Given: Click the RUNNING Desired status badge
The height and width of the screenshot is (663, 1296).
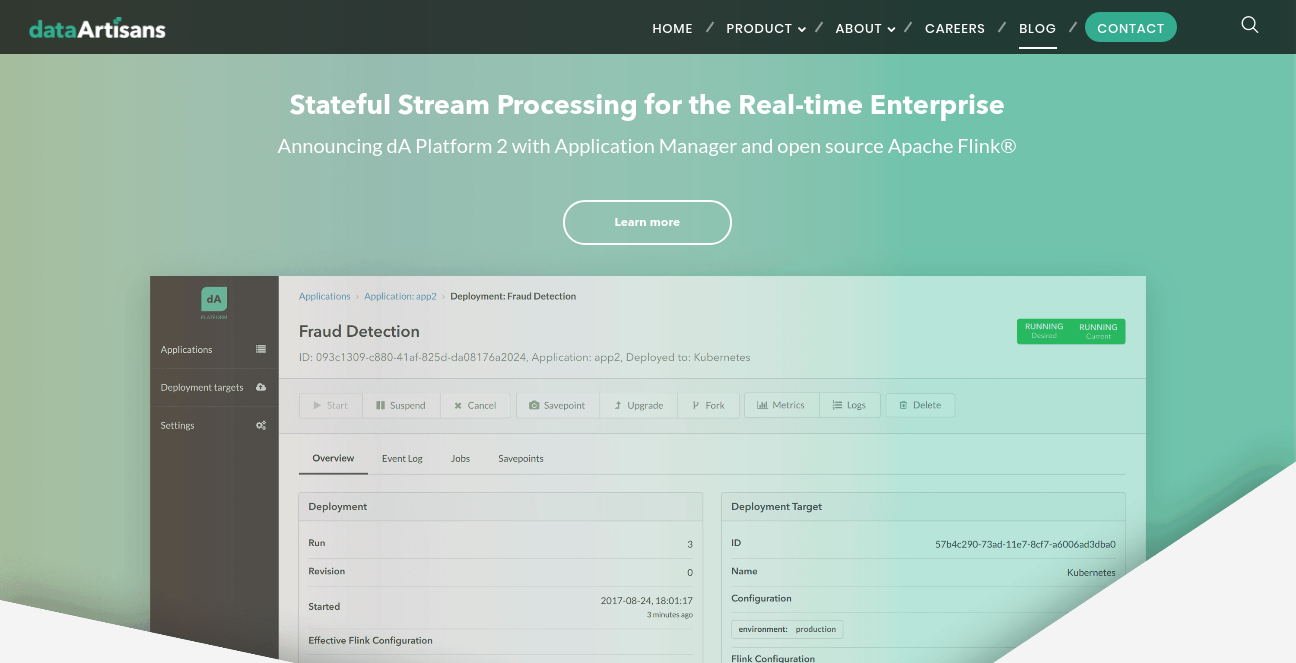Looking at the screenshot, I should 1044,331.
